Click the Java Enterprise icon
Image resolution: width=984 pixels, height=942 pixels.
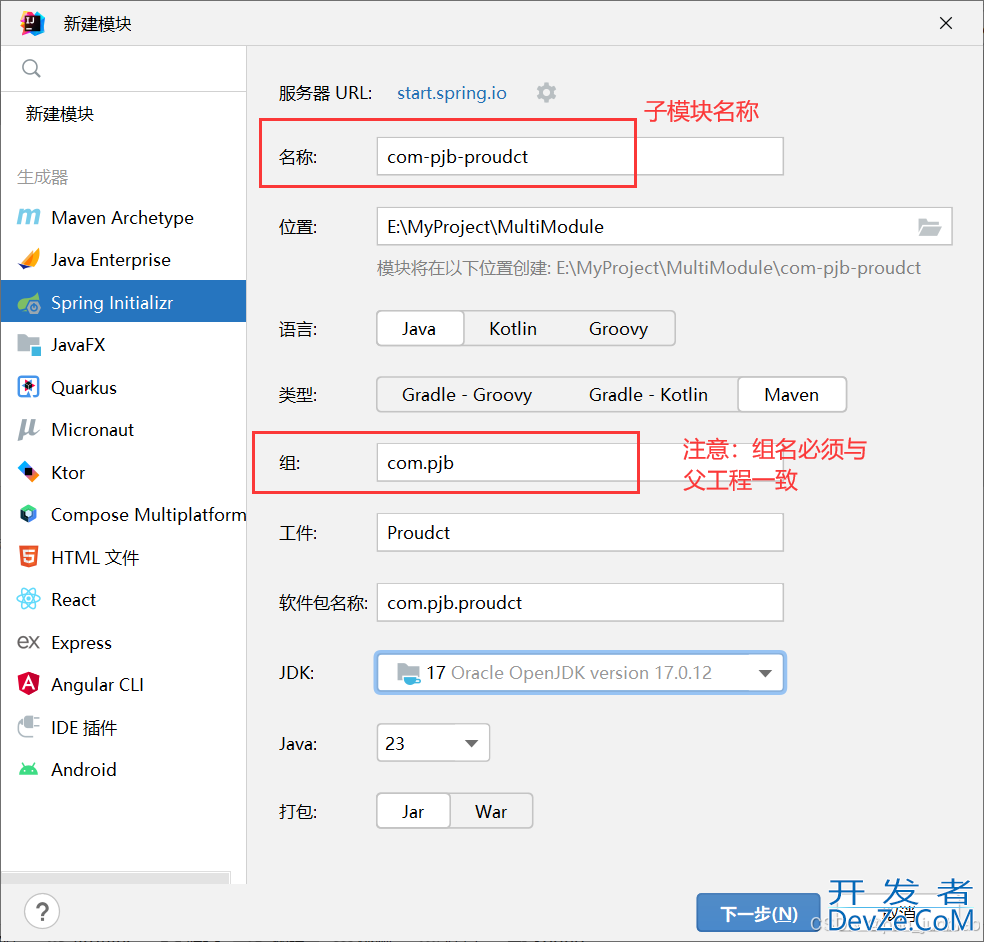28,259
